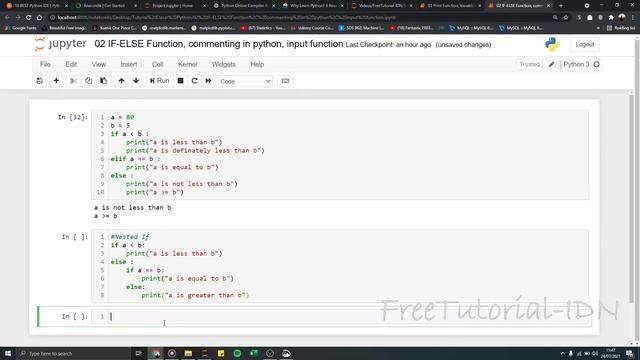Open the Google Form bookmark
640x360 pixels.
(x=21, y=28)
